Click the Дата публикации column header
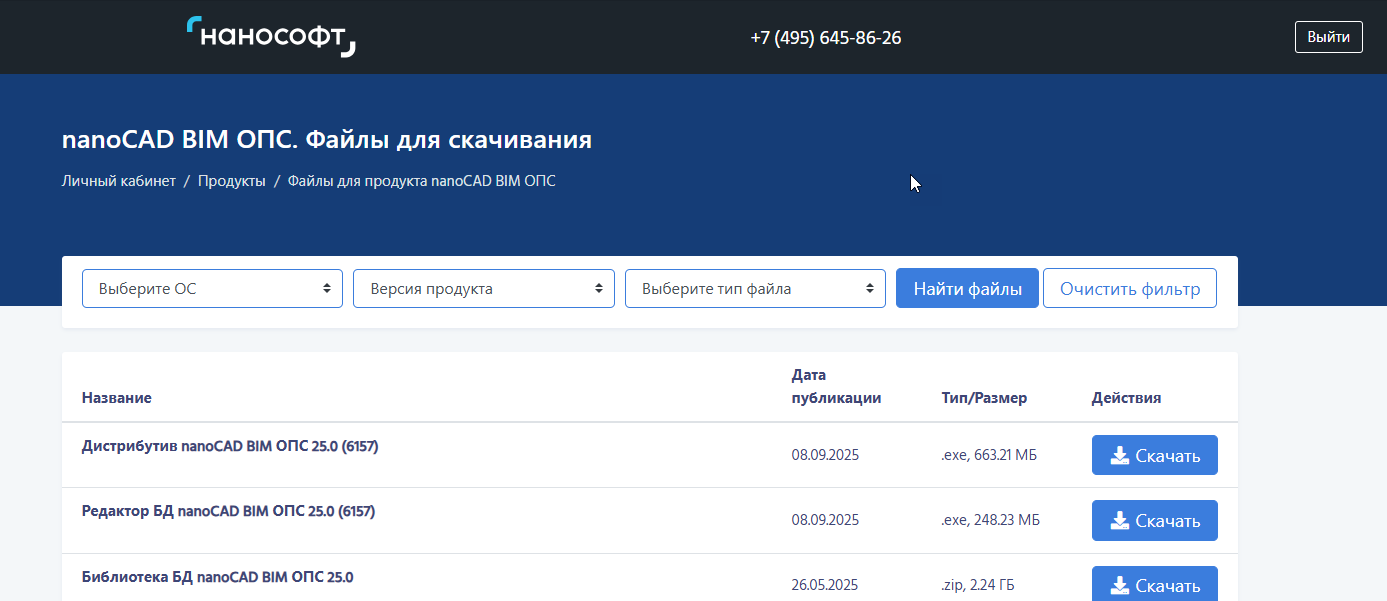 point(836,386)
